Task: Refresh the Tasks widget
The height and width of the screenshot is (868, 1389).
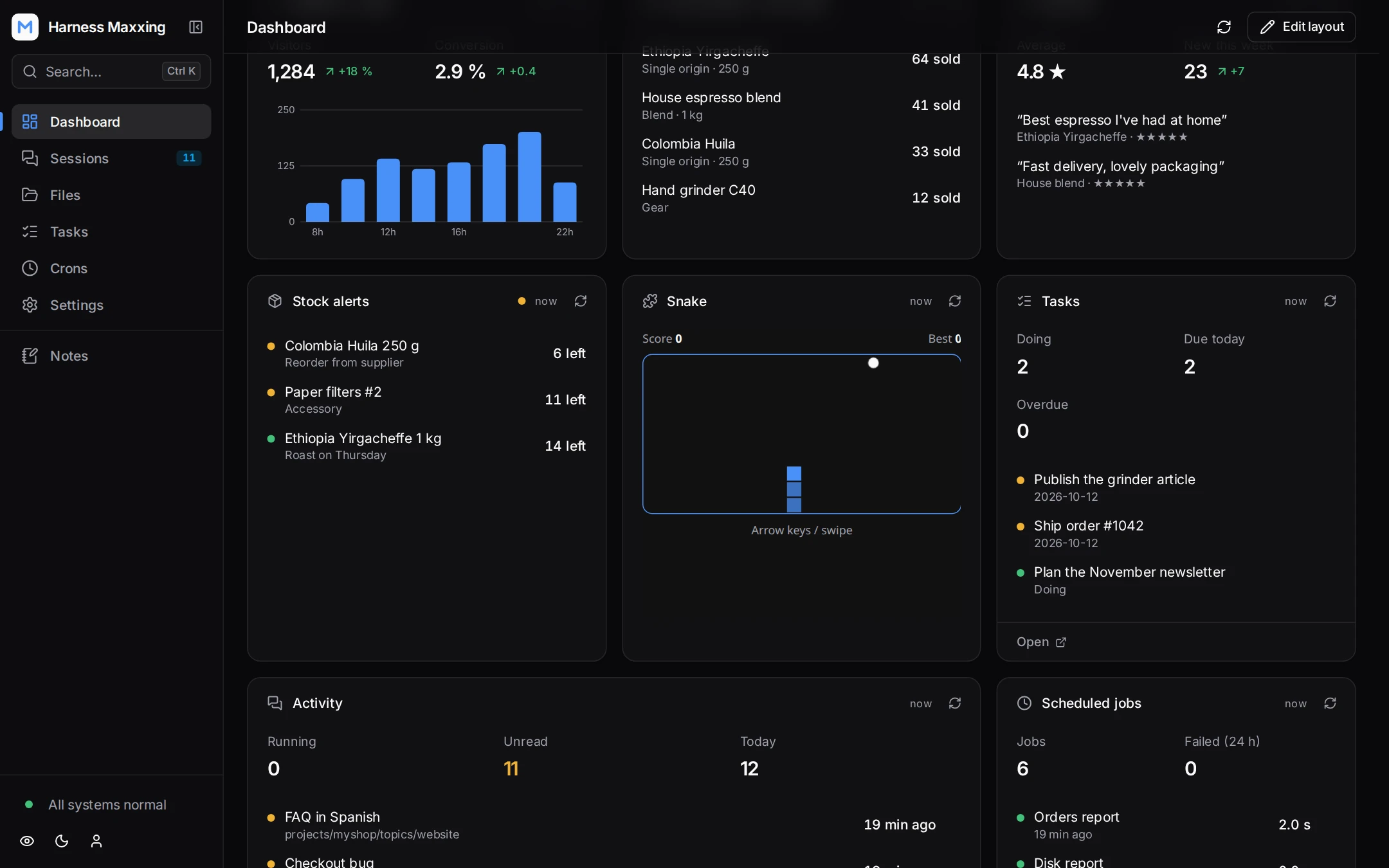Action: pyautogui.click(x=1330, y=301)
